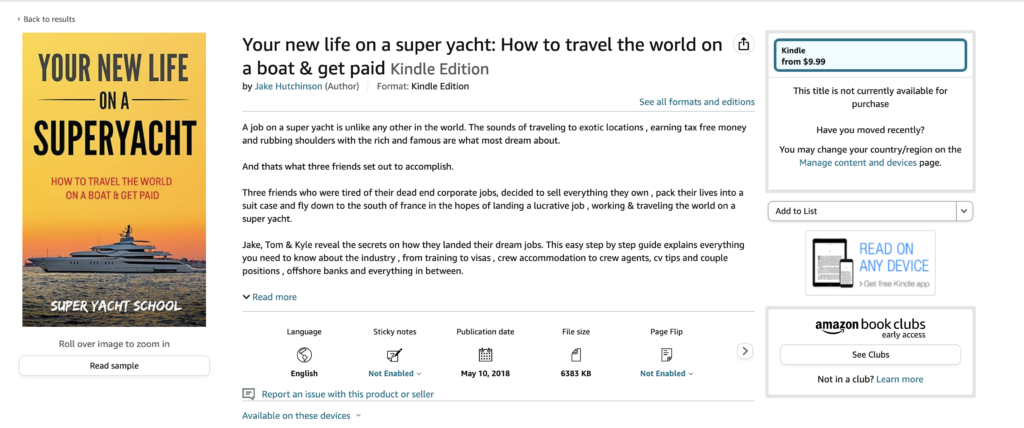
Task: Expand Page Flip Not Enabled dropdown
Action: [x=666, y=374]
